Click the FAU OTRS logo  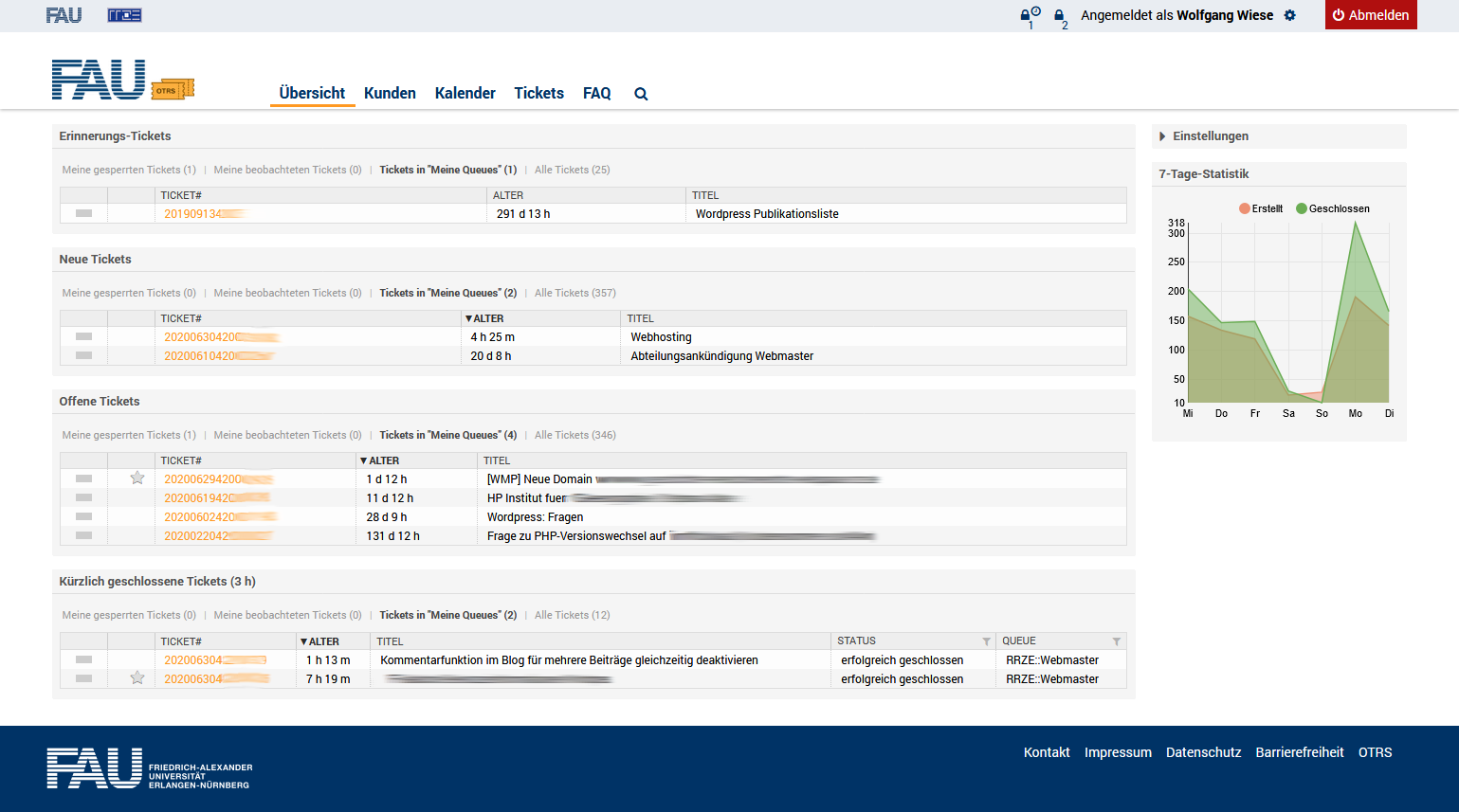pos(122,80)
